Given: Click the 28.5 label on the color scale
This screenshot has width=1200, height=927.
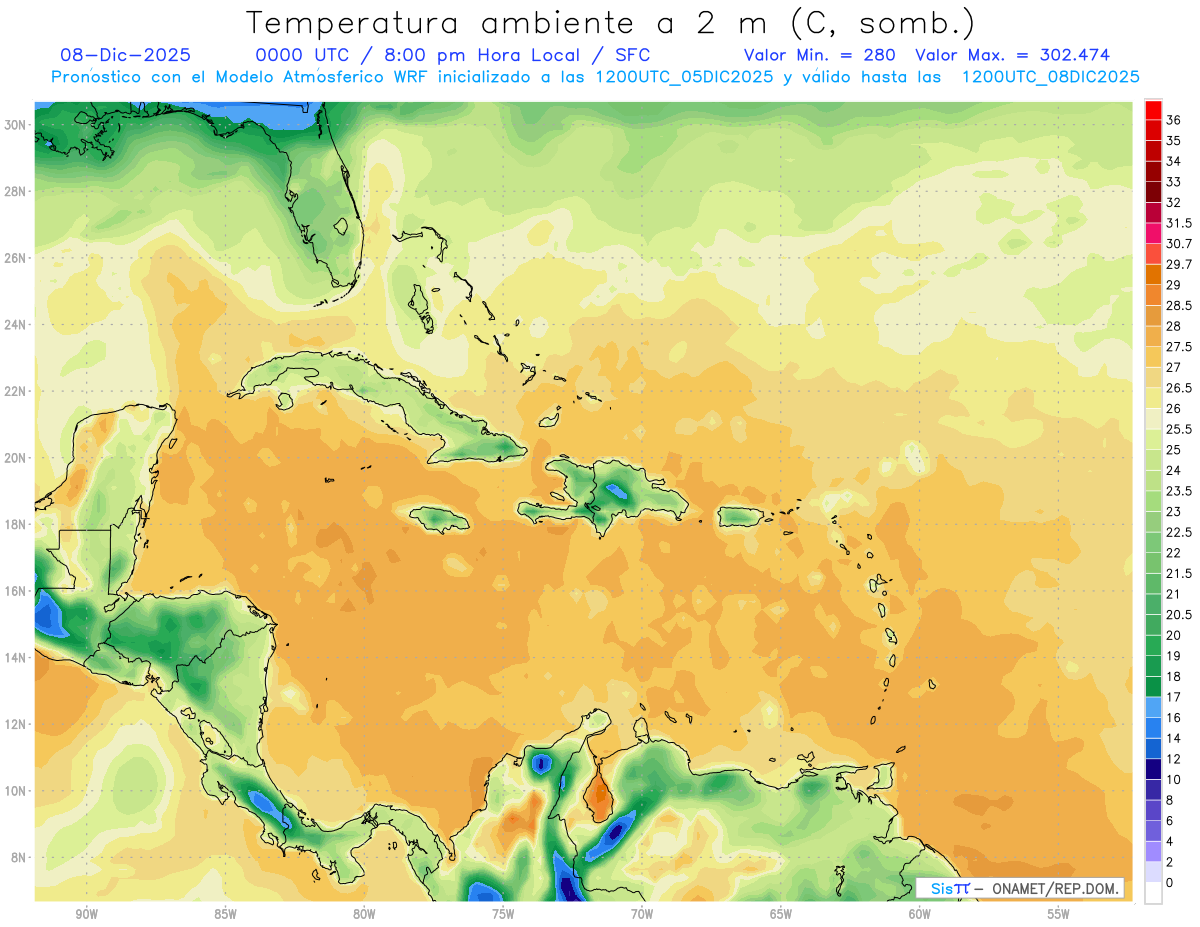Looking at the screenshot, I should coord(1178,305).
